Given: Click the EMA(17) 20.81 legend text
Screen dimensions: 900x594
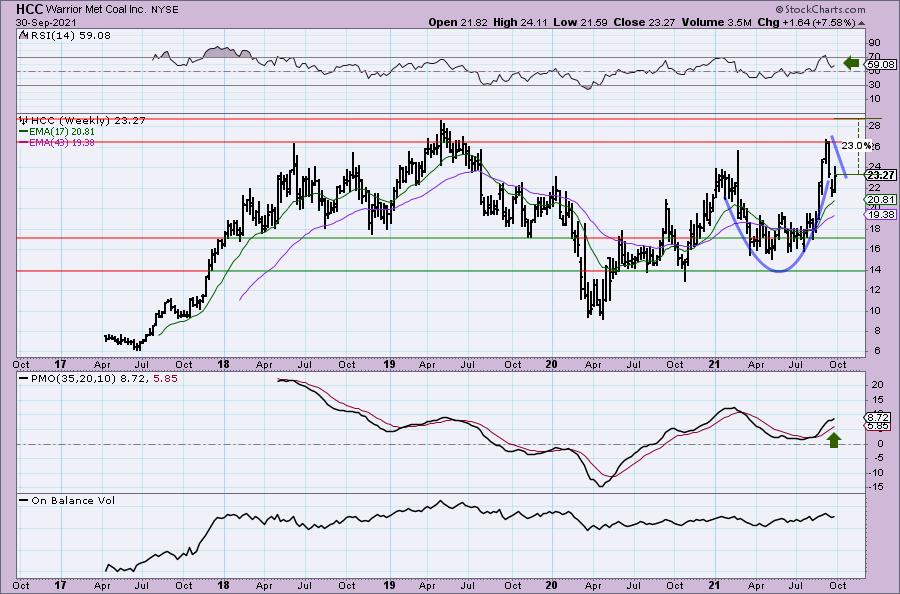Looking at the screenshot, I should (61, 131).
